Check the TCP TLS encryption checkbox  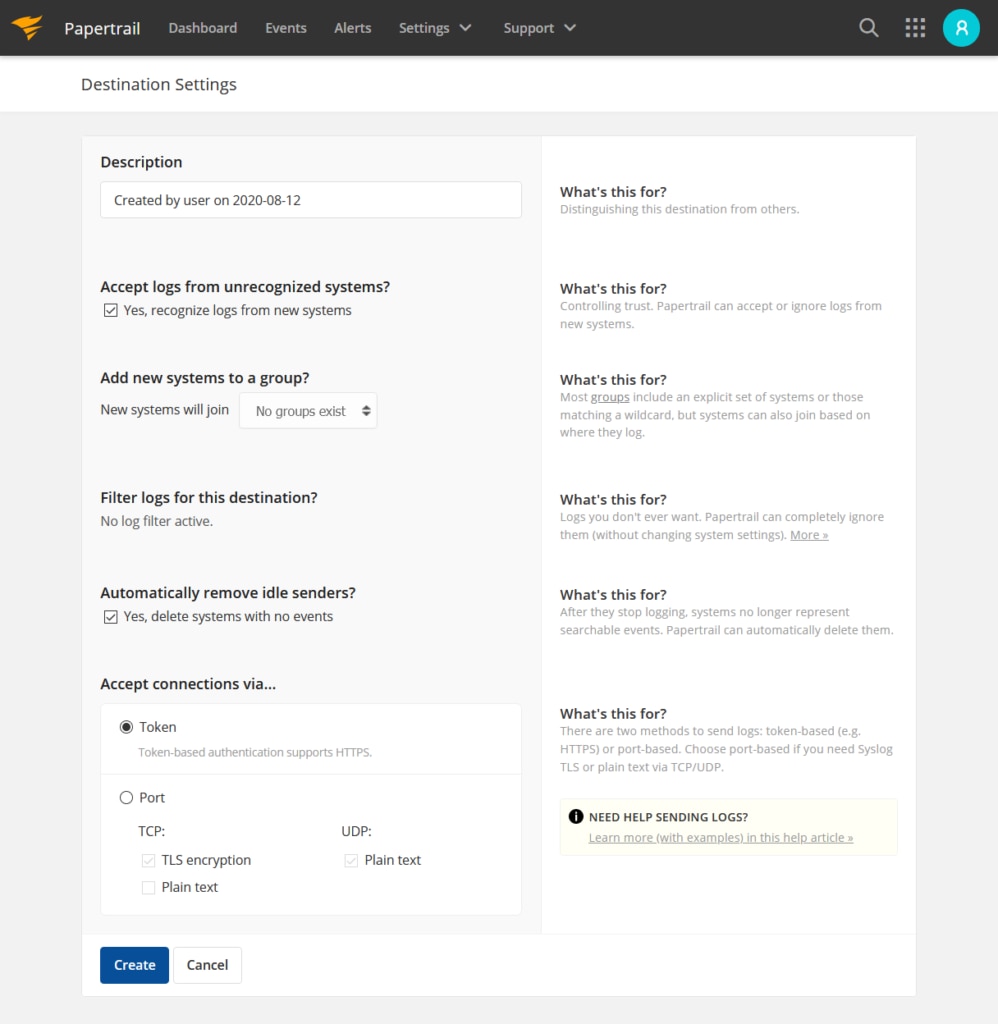pyautogui.click(x=148, y=860)
